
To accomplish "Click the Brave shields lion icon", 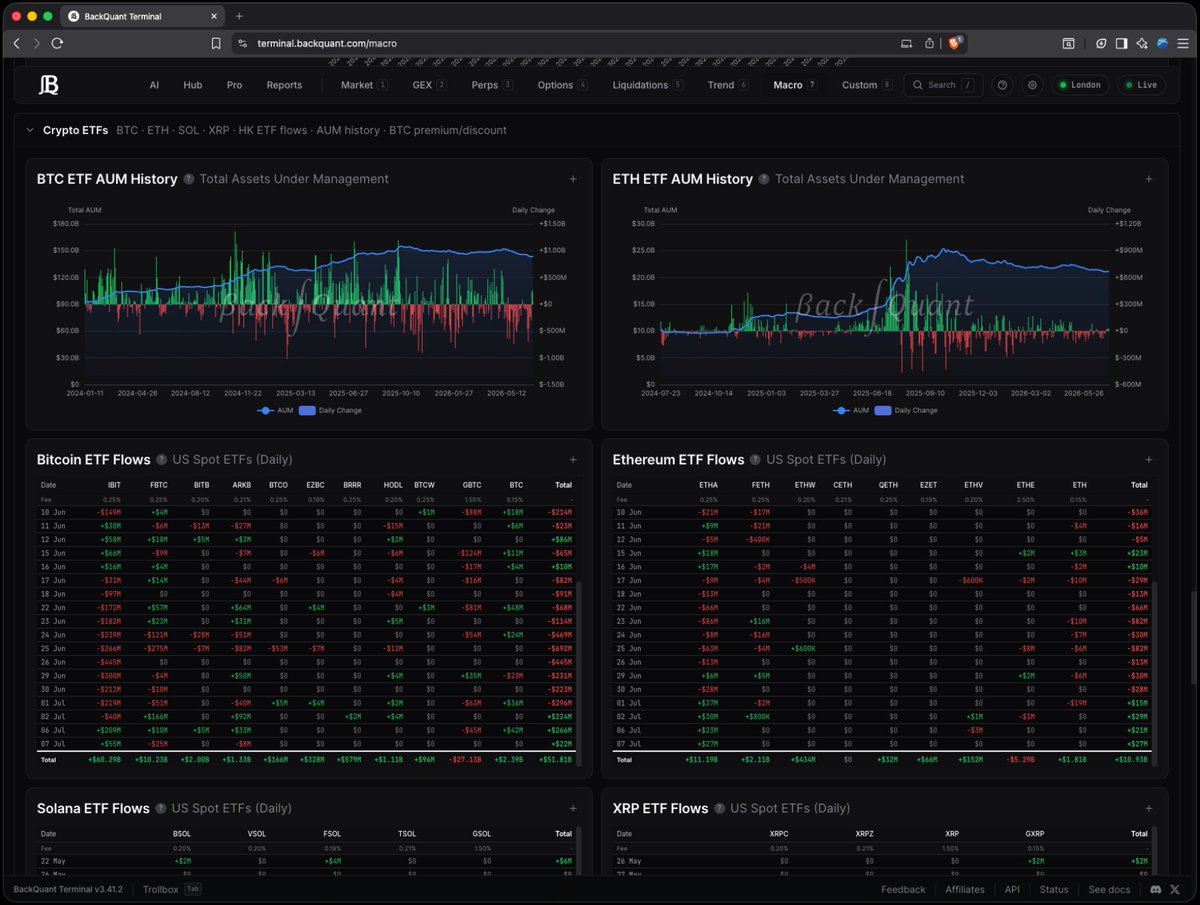I will 955,43.
